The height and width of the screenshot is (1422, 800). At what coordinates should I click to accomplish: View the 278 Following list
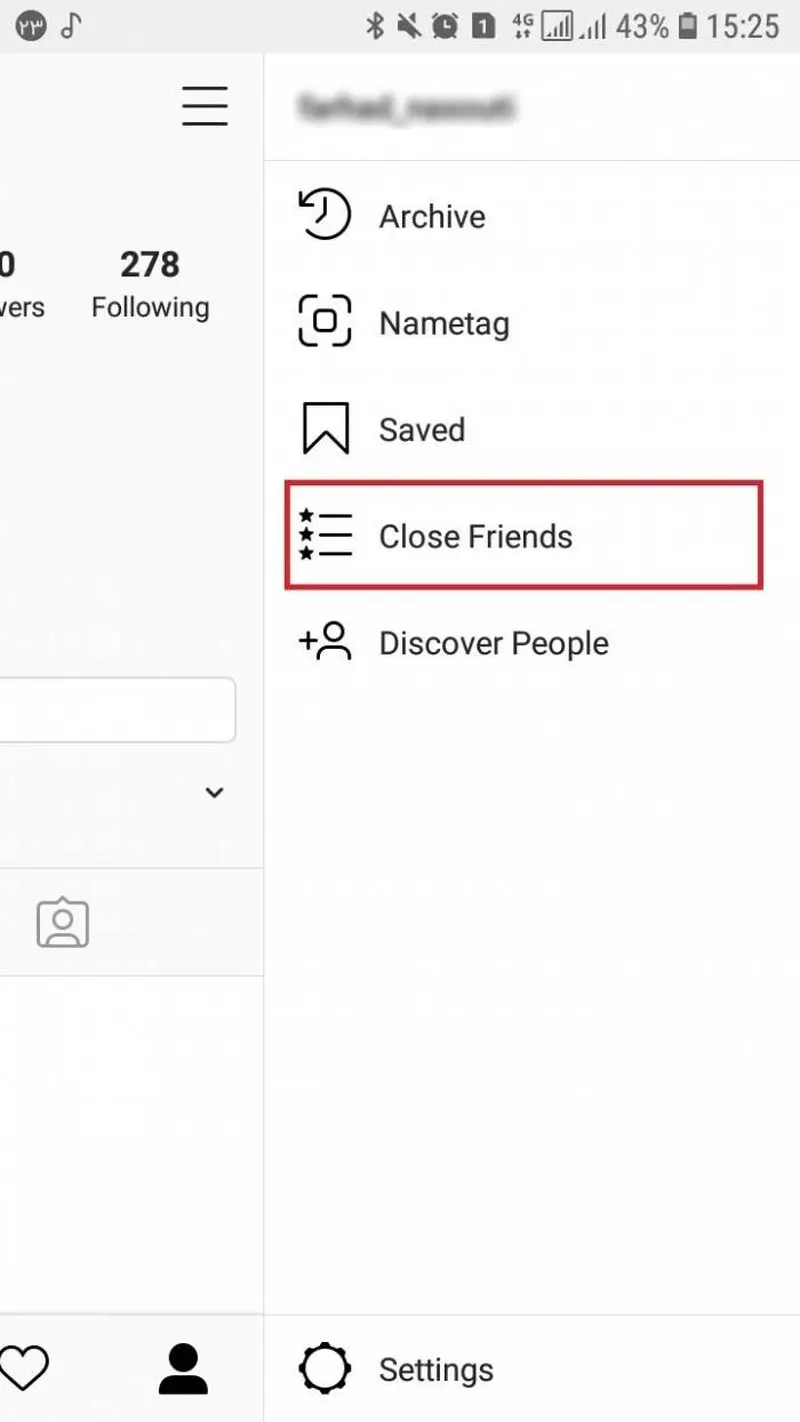[150, 285]
